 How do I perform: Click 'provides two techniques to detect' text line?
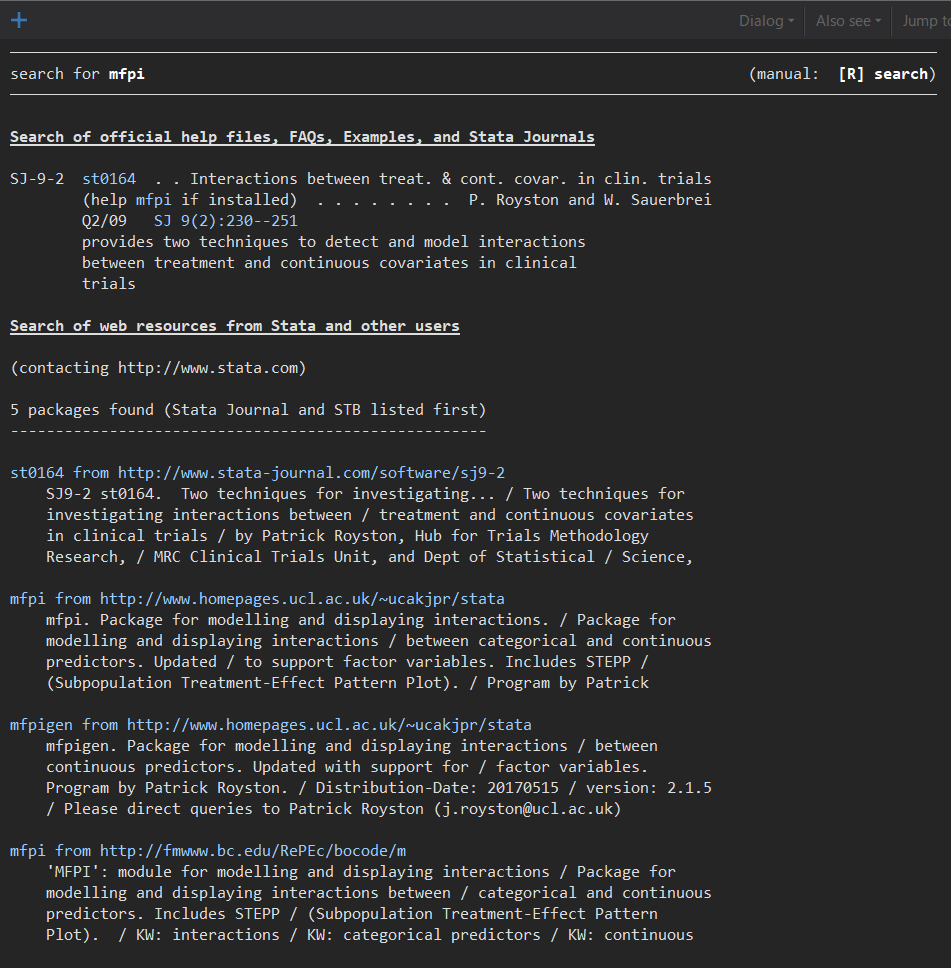pos(333,242)
